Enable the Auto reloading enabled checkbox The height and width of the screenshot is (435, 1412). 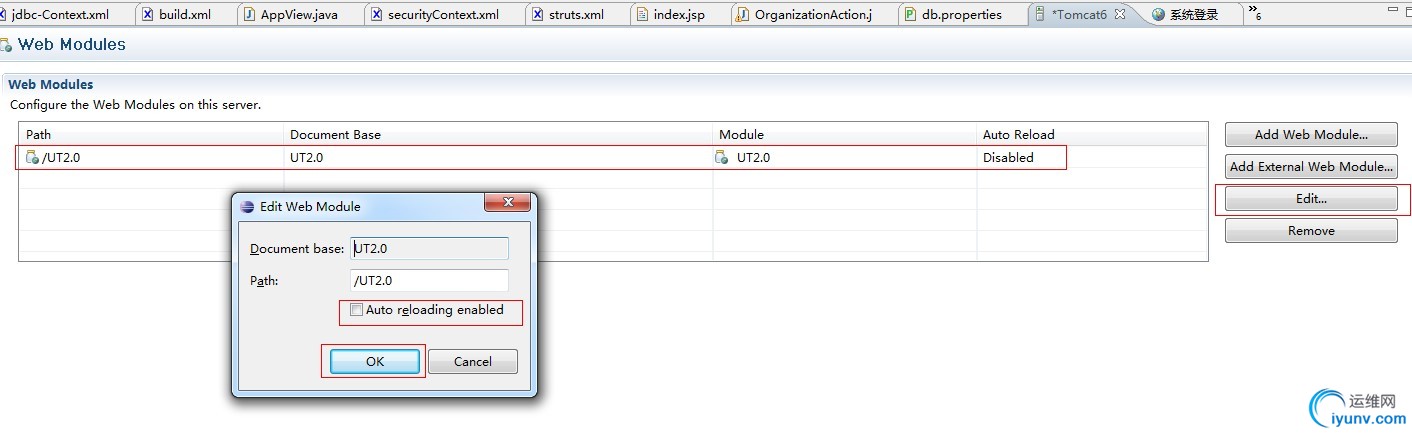356,310
